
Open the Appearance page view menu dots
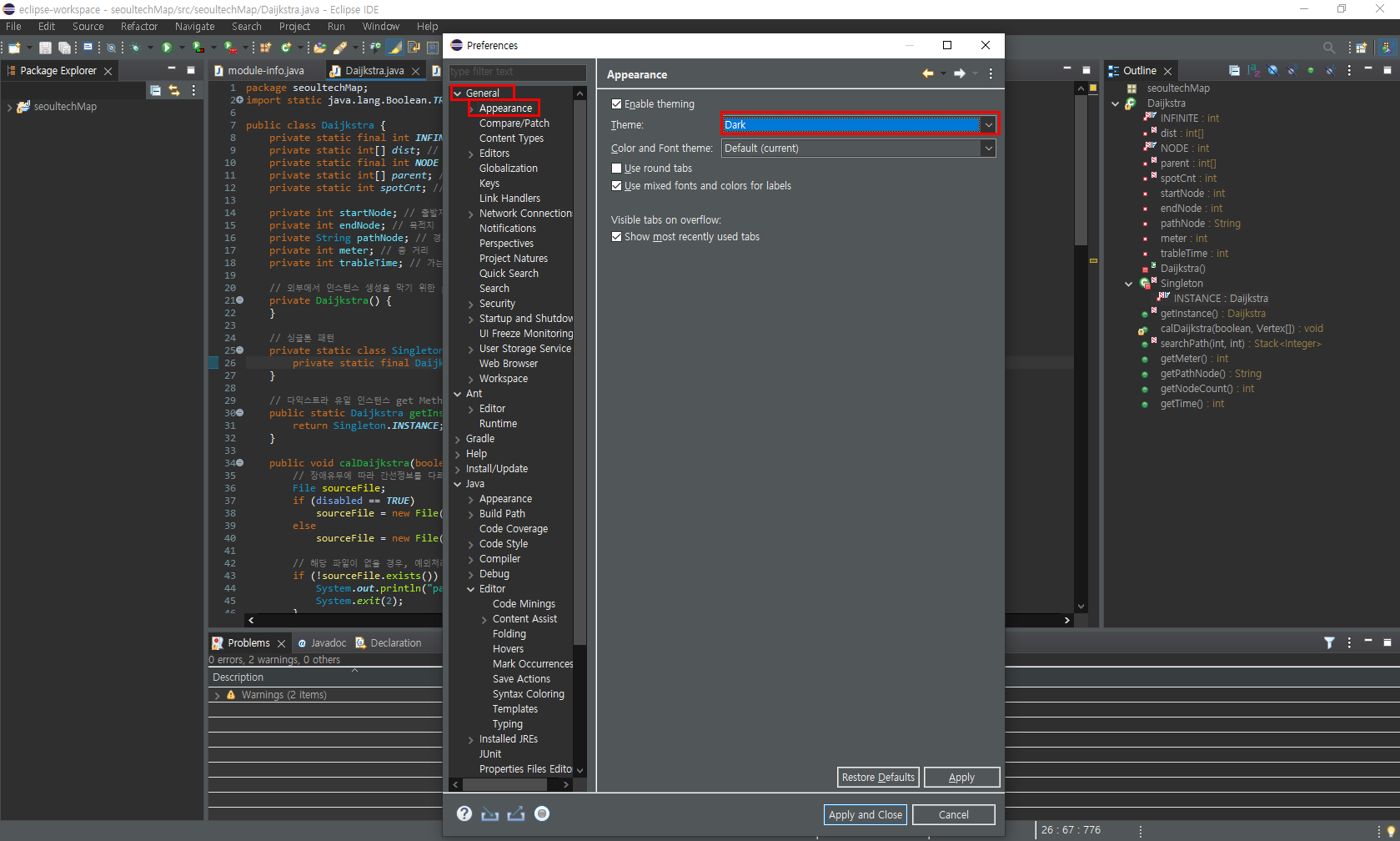991,73
